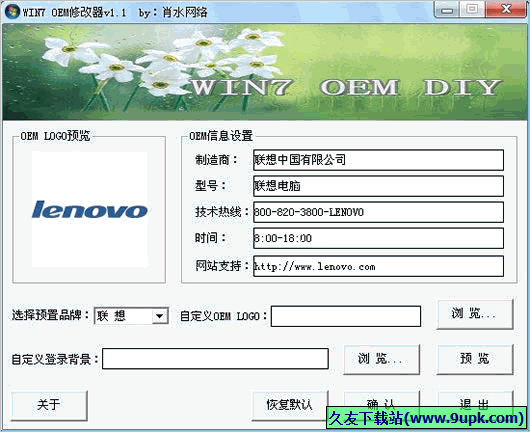This screenshot has width=530, height=432.
Task: Click the OEM LOGO预览 group label
Action: pyautogui.click(x=55, y=136)
